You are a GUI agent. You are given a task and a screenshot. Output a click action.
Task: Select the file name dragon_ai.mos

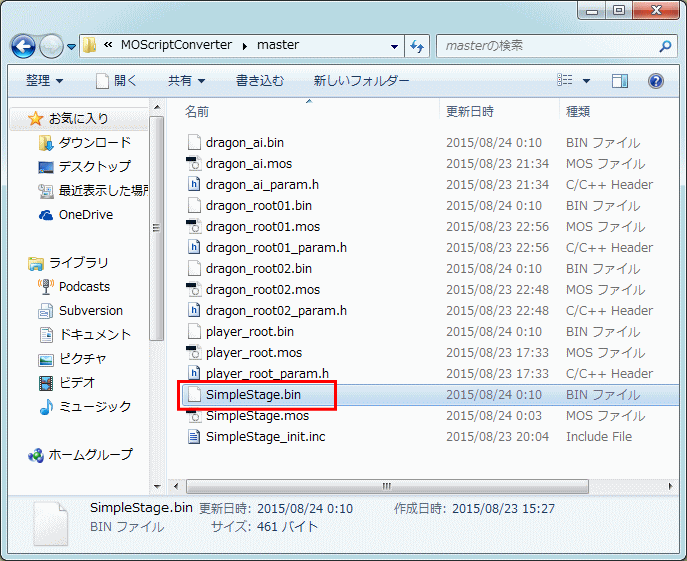249,163
